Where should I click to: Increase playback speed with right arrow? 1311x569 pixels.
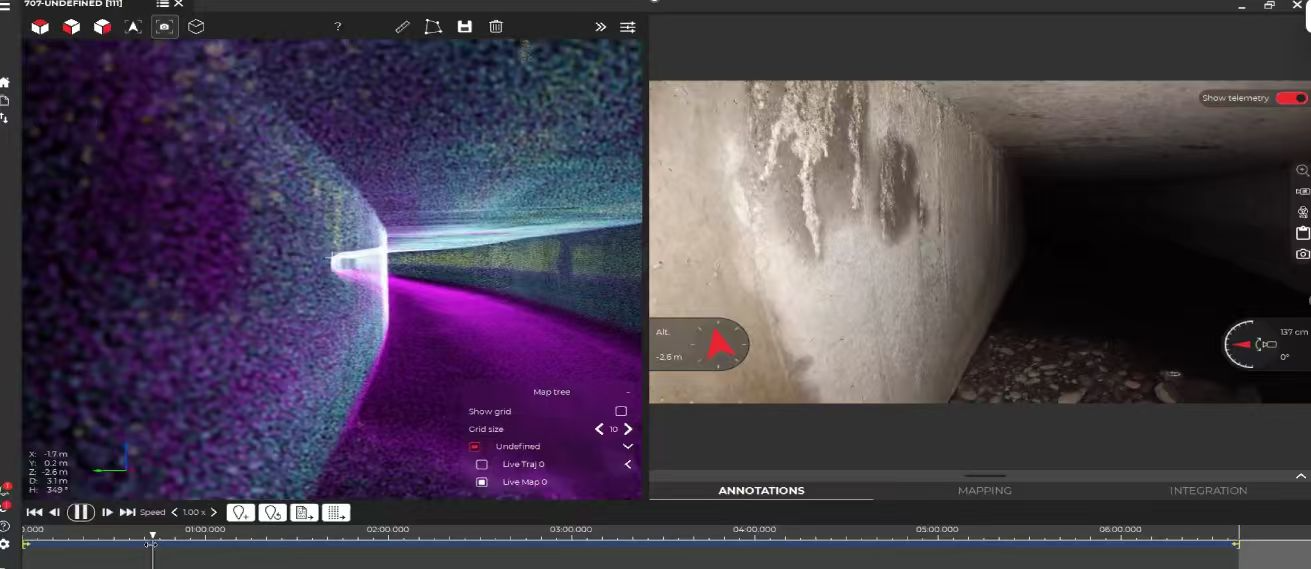[x=213, y=512]
